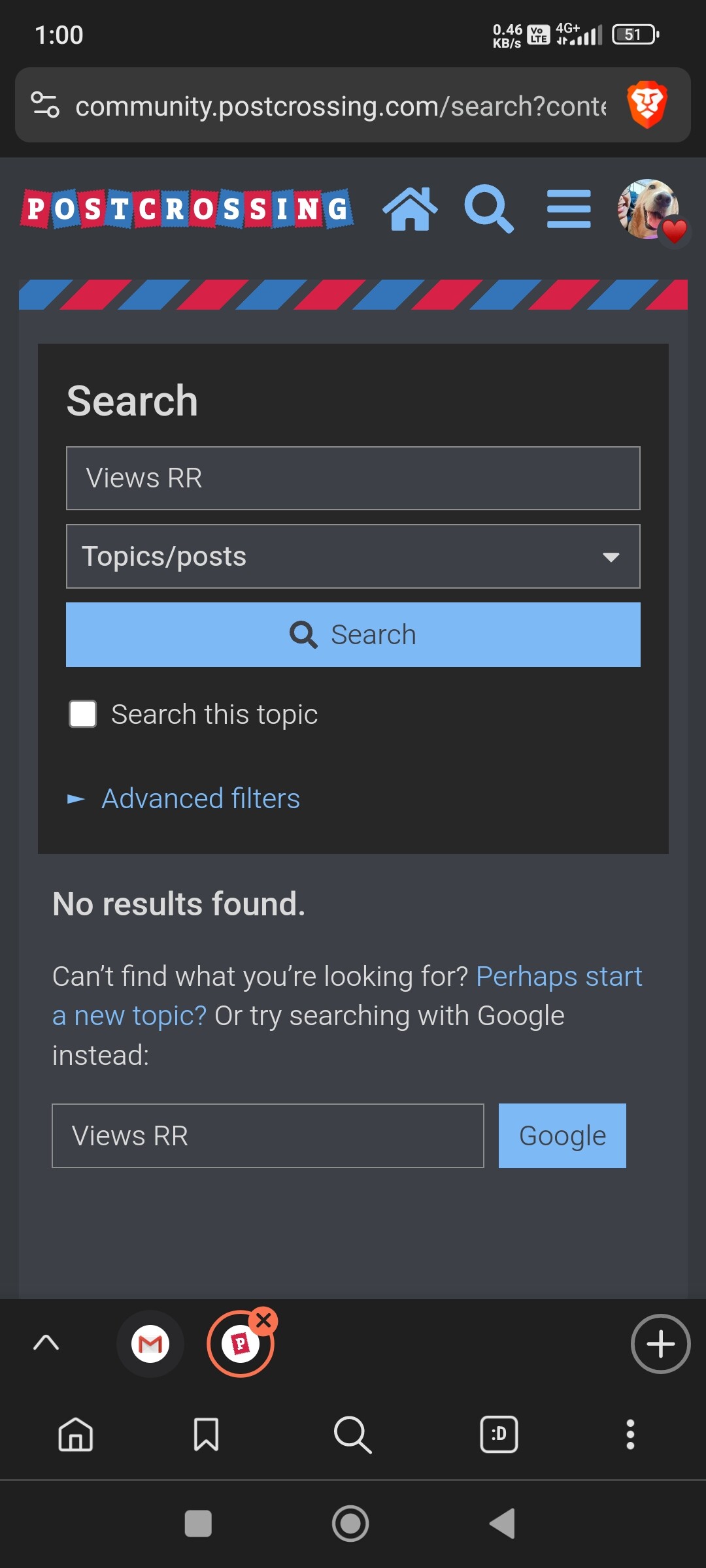Click the Google search button
The image size is (706, 1568).
[562, 1135]
